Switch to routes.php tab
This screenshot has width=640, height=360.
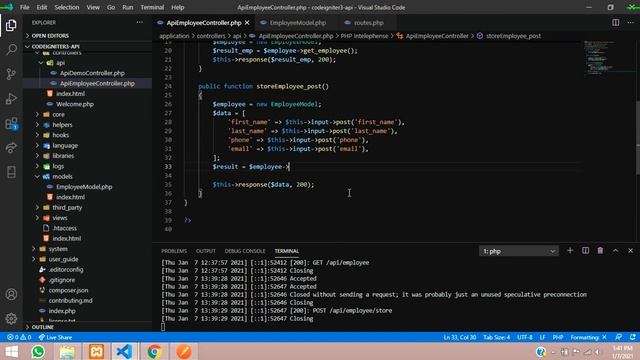pyautogui.click(x=369, y=23)
